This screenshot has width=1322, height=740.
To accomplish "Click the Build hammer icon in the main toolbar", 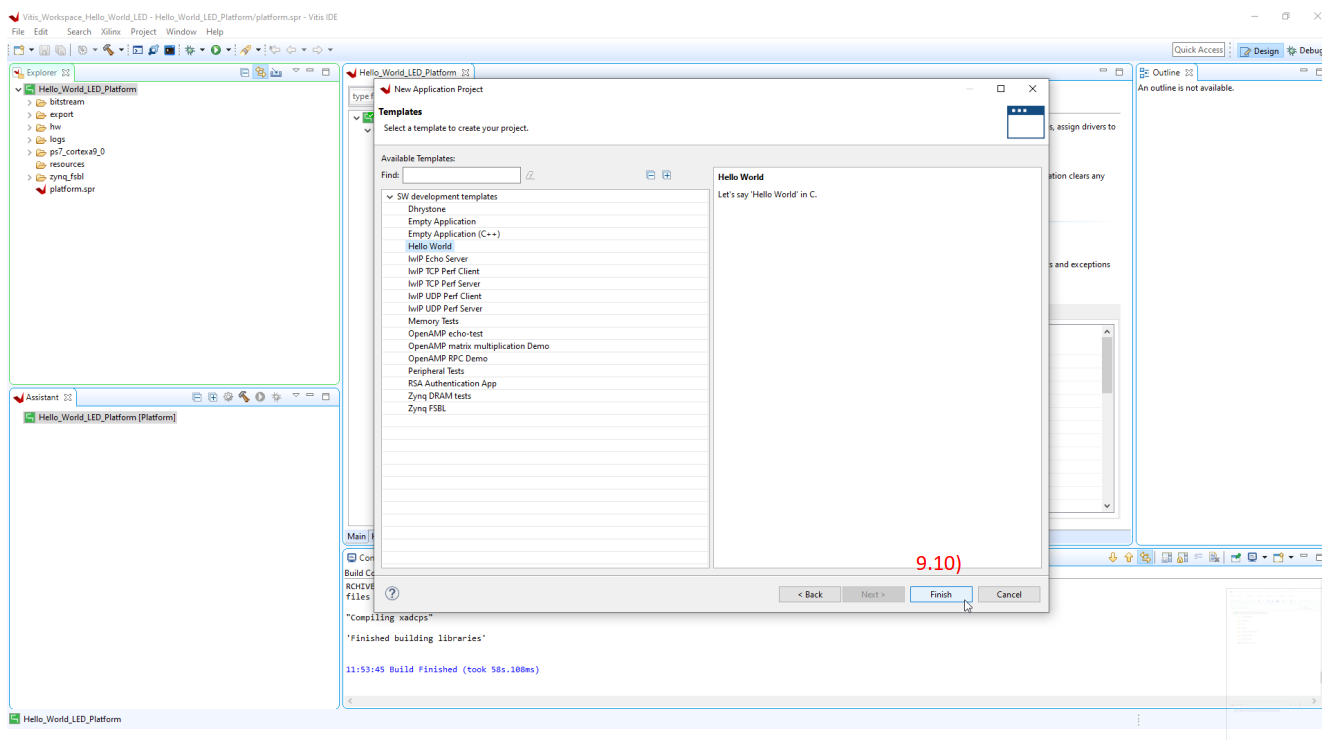I will coord(108,50).
